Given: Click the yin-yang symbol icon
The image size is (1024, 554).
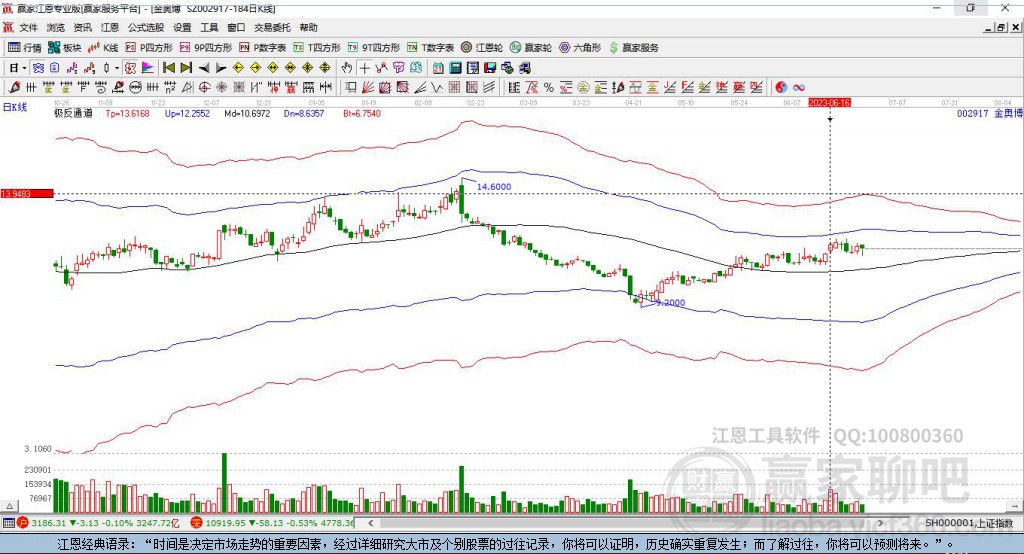Looking at the screenshot, I should (781, 88).
